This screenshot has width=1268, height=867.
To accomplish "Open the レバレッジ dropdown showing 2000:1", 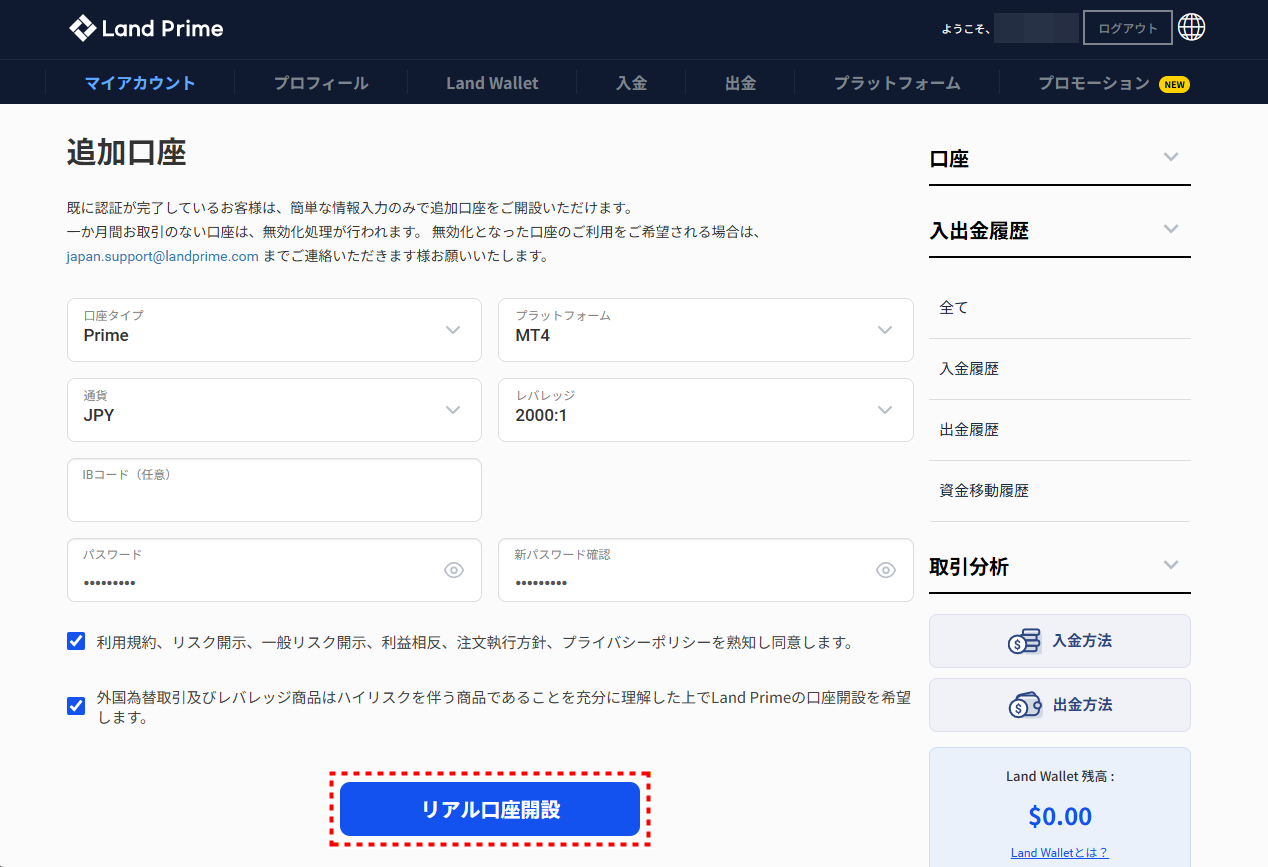I will click(706, 410).
